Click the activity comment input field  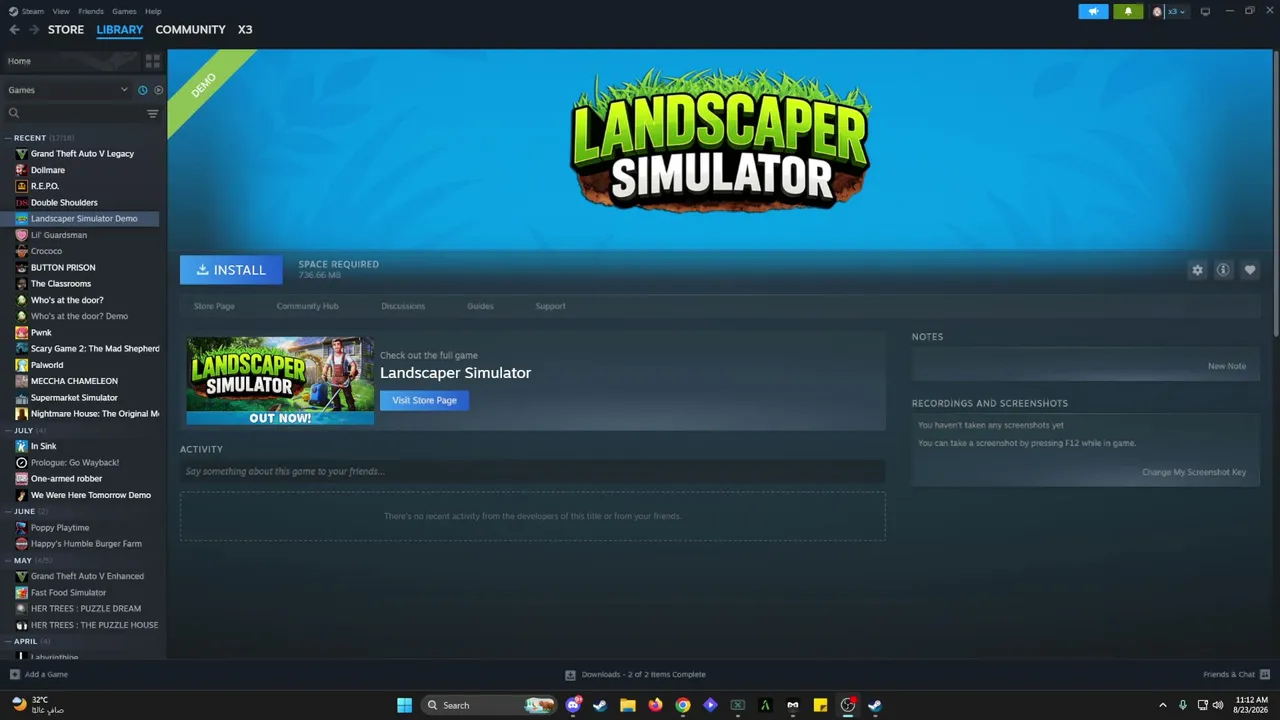click(532, 471)
